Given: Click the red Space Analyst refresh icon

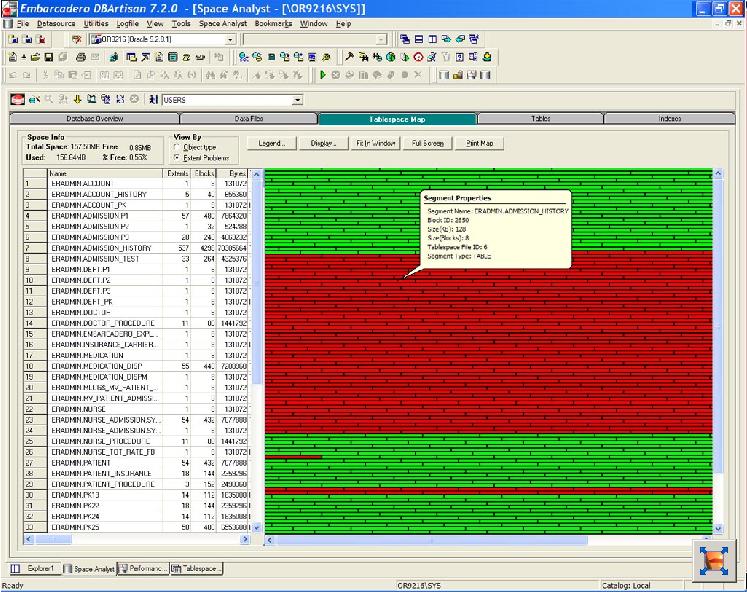Looking at the screenshot, I should click(x=18, y=100).
